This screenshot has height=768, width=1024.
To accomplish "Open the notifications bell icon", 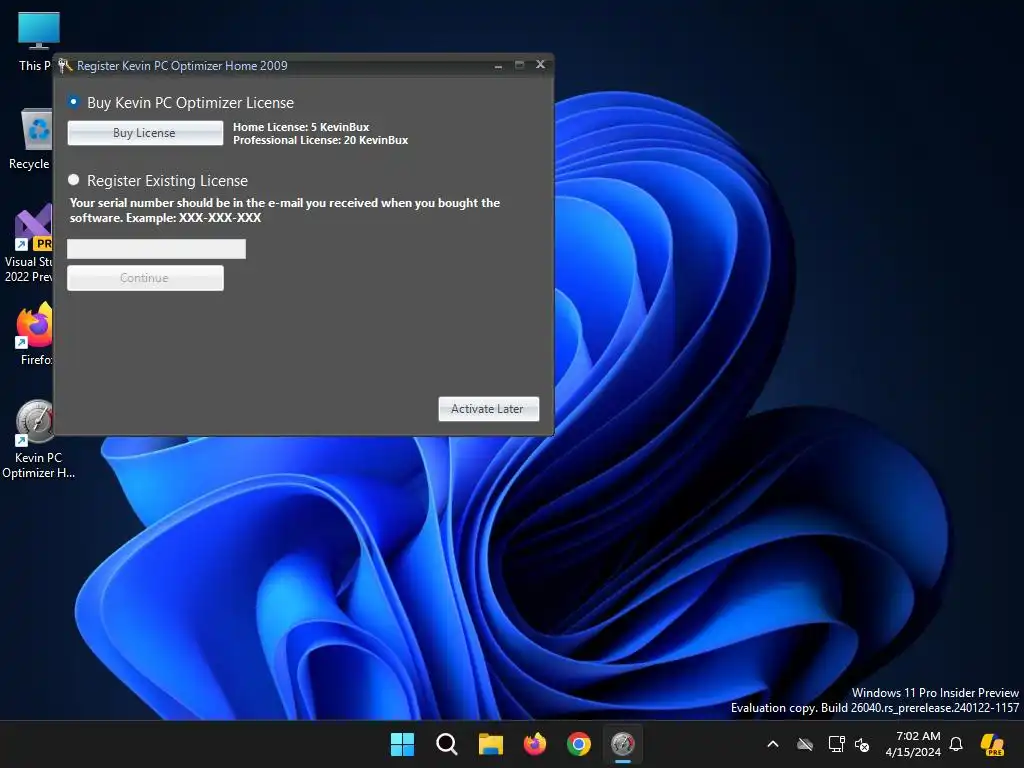I will [x=956, y=744].
